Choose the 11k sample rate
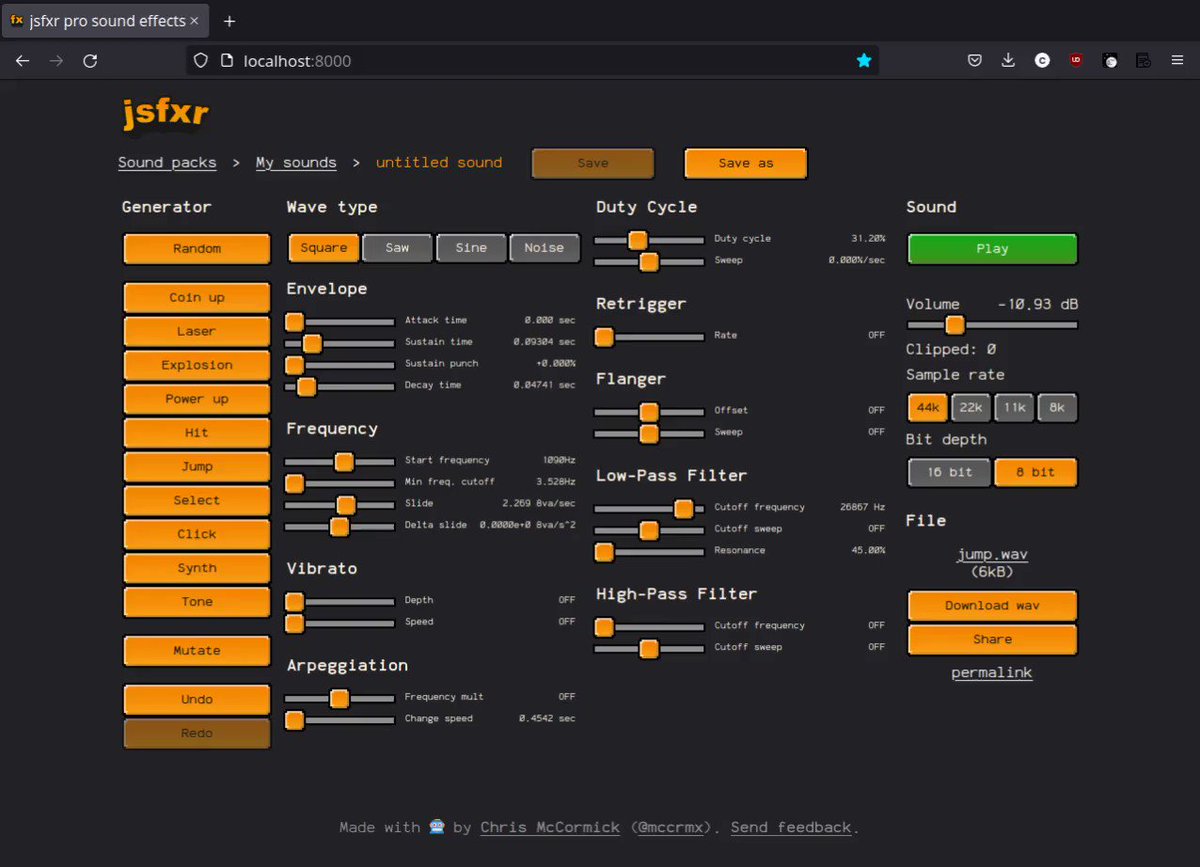Screen dimensions: 1200x867 1014,408
